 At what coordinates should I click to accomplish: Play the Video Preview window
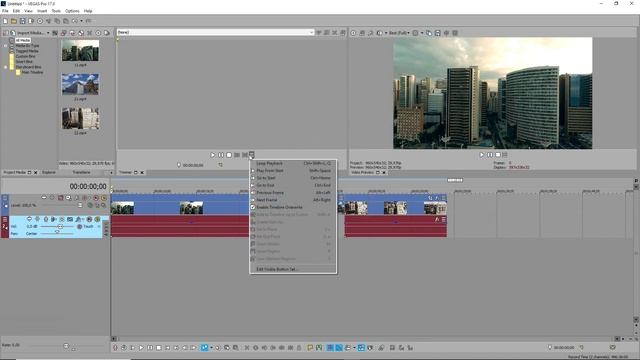(482, 155)
